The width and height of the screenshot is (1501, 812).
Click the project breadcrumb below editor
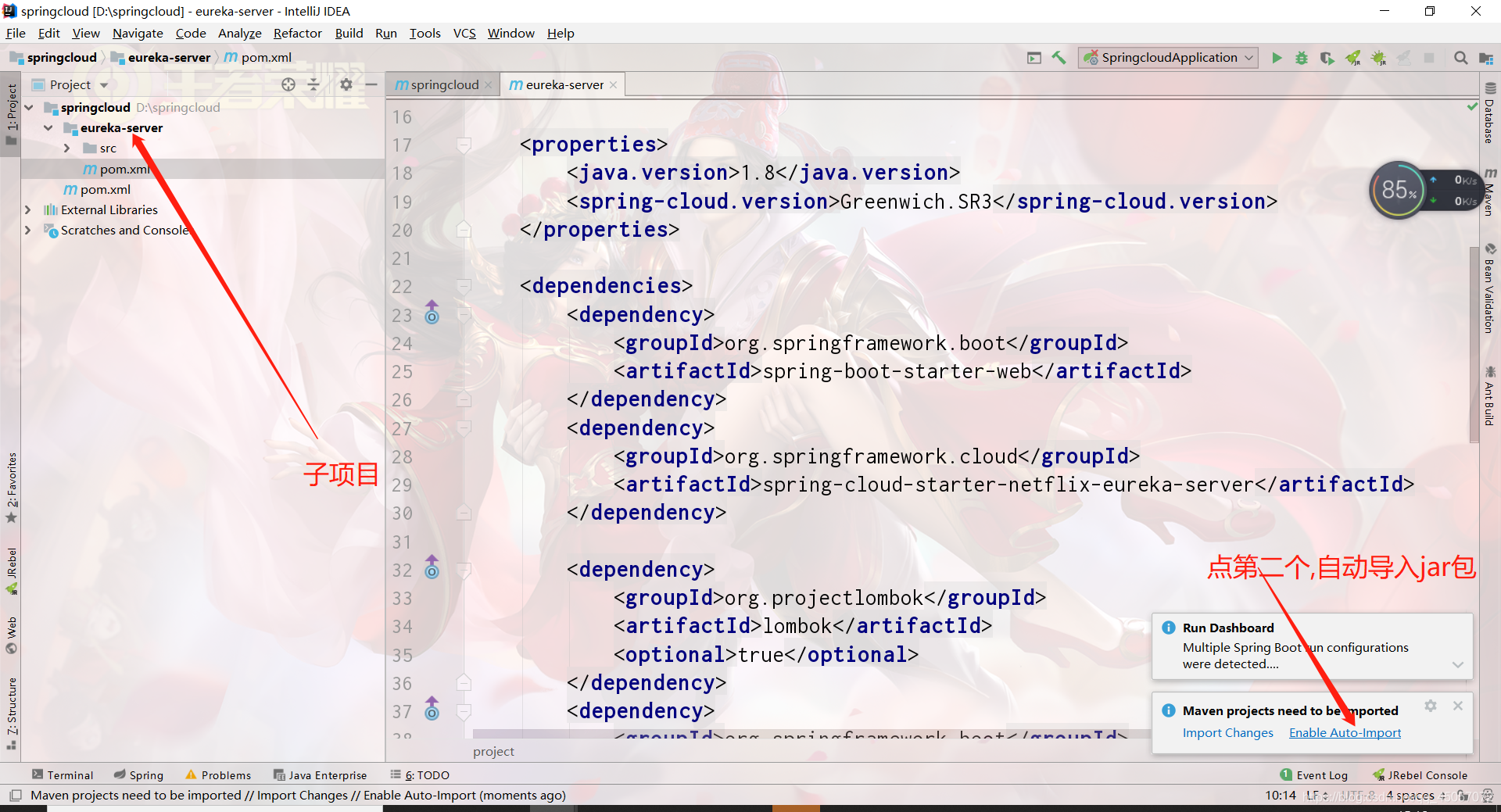493,752
